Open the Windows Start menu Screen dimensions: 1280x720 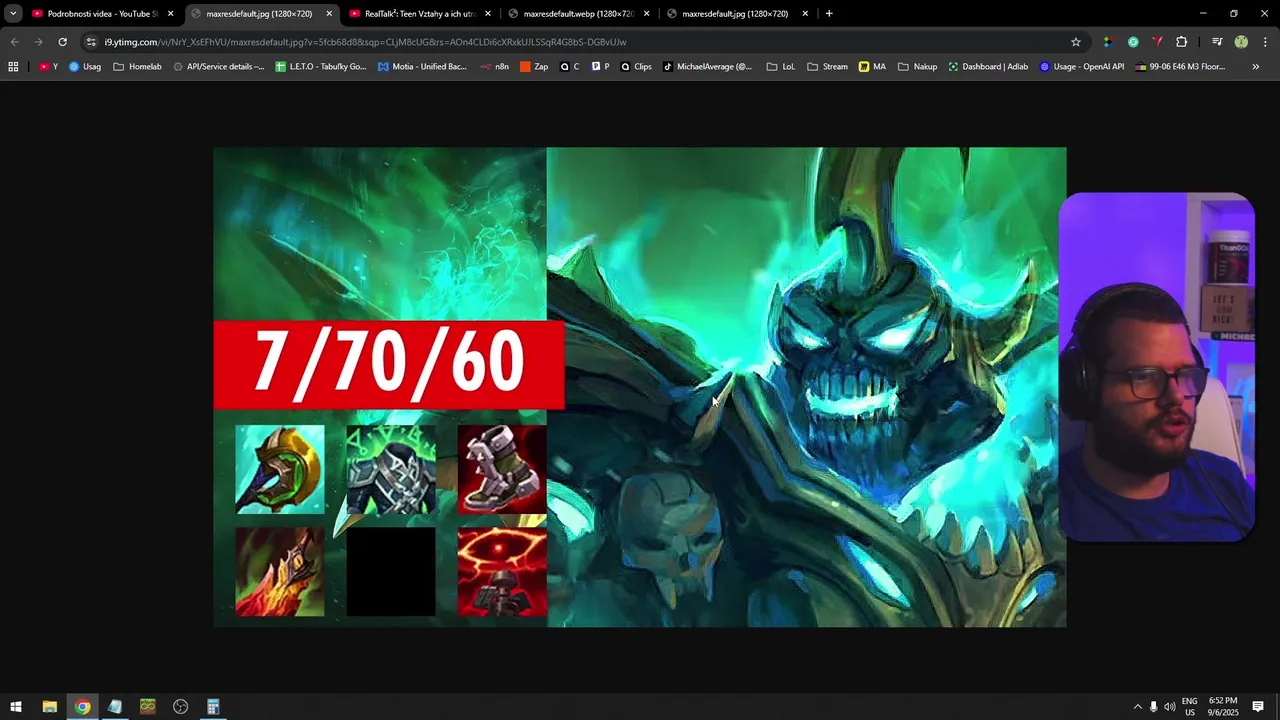click(x=16, y=707)
